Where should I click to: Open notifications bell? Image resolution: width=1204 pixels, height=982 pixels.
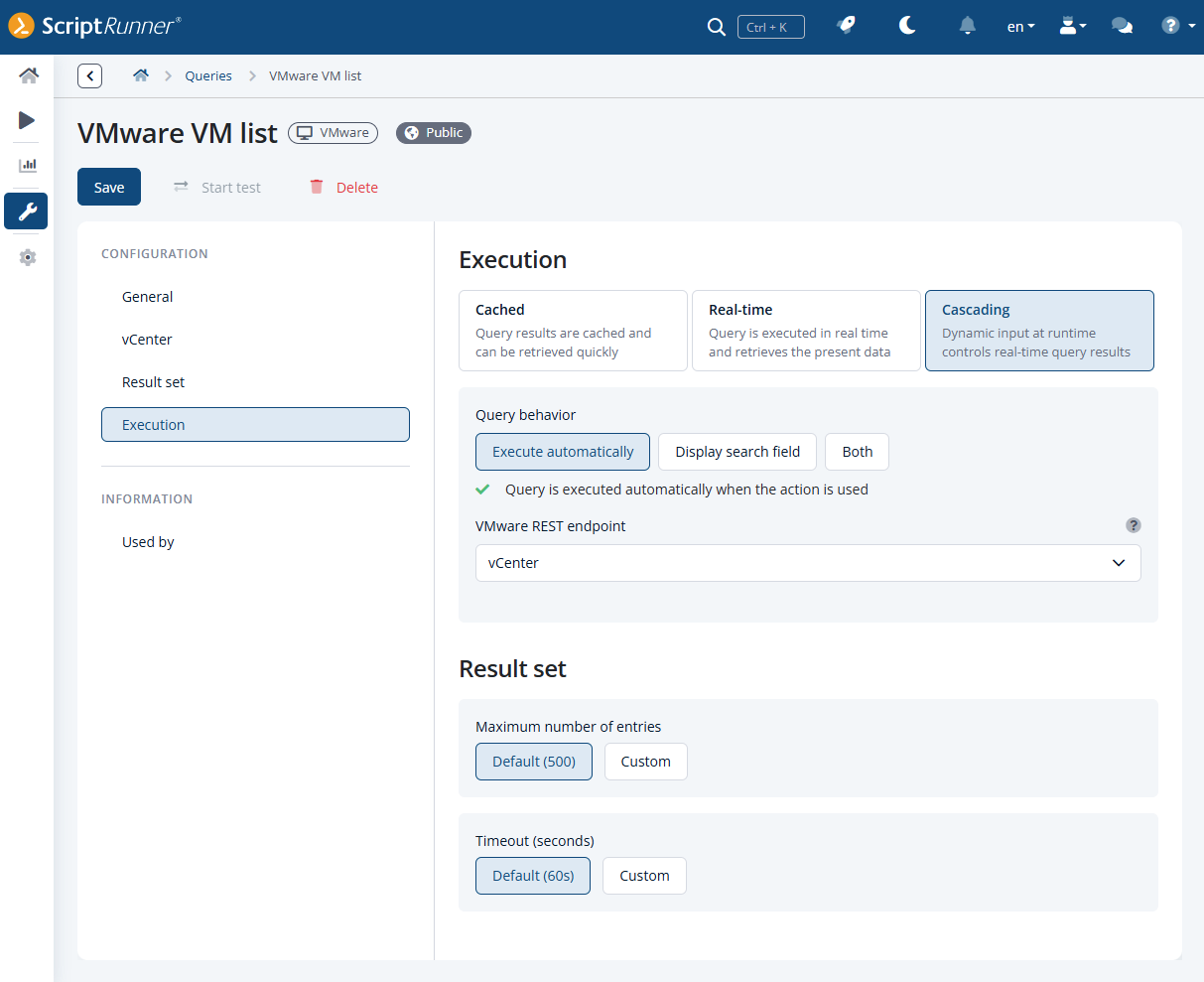point(968,26)
